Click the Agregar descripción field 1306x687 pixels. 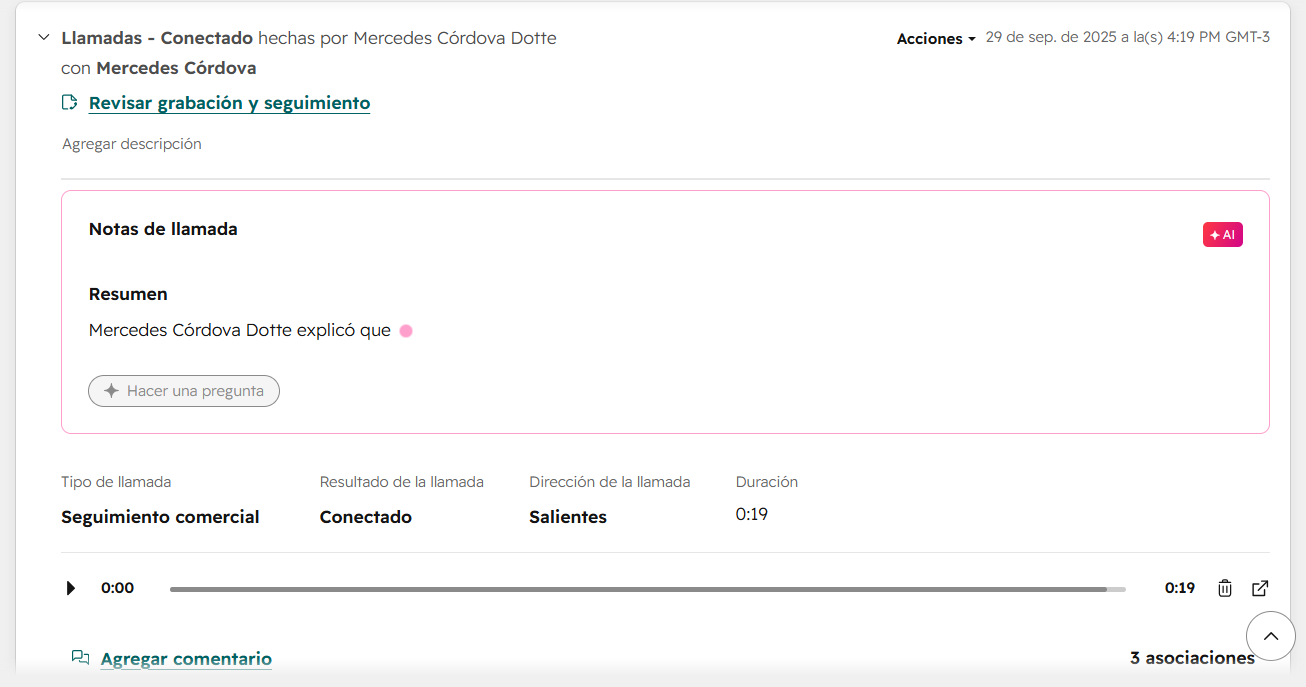click(x=132, y=144)
